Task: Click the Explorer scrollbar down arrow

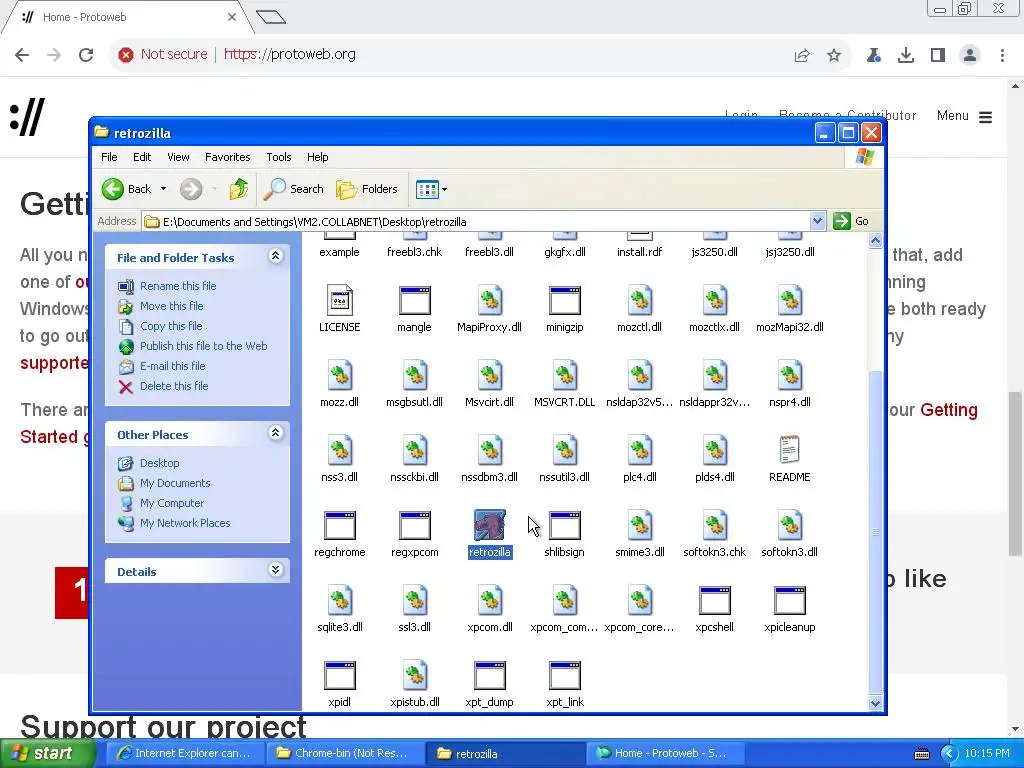Action: 875,703
